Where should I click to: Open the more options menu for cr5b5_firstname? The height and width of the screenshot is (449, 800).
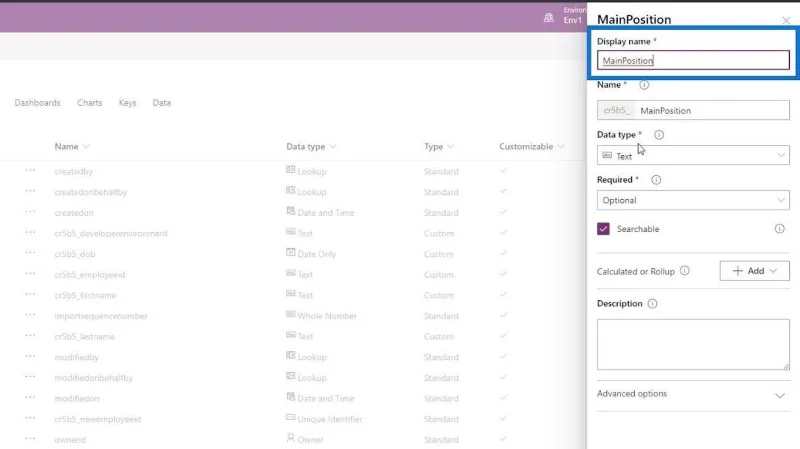click(30, 294)
